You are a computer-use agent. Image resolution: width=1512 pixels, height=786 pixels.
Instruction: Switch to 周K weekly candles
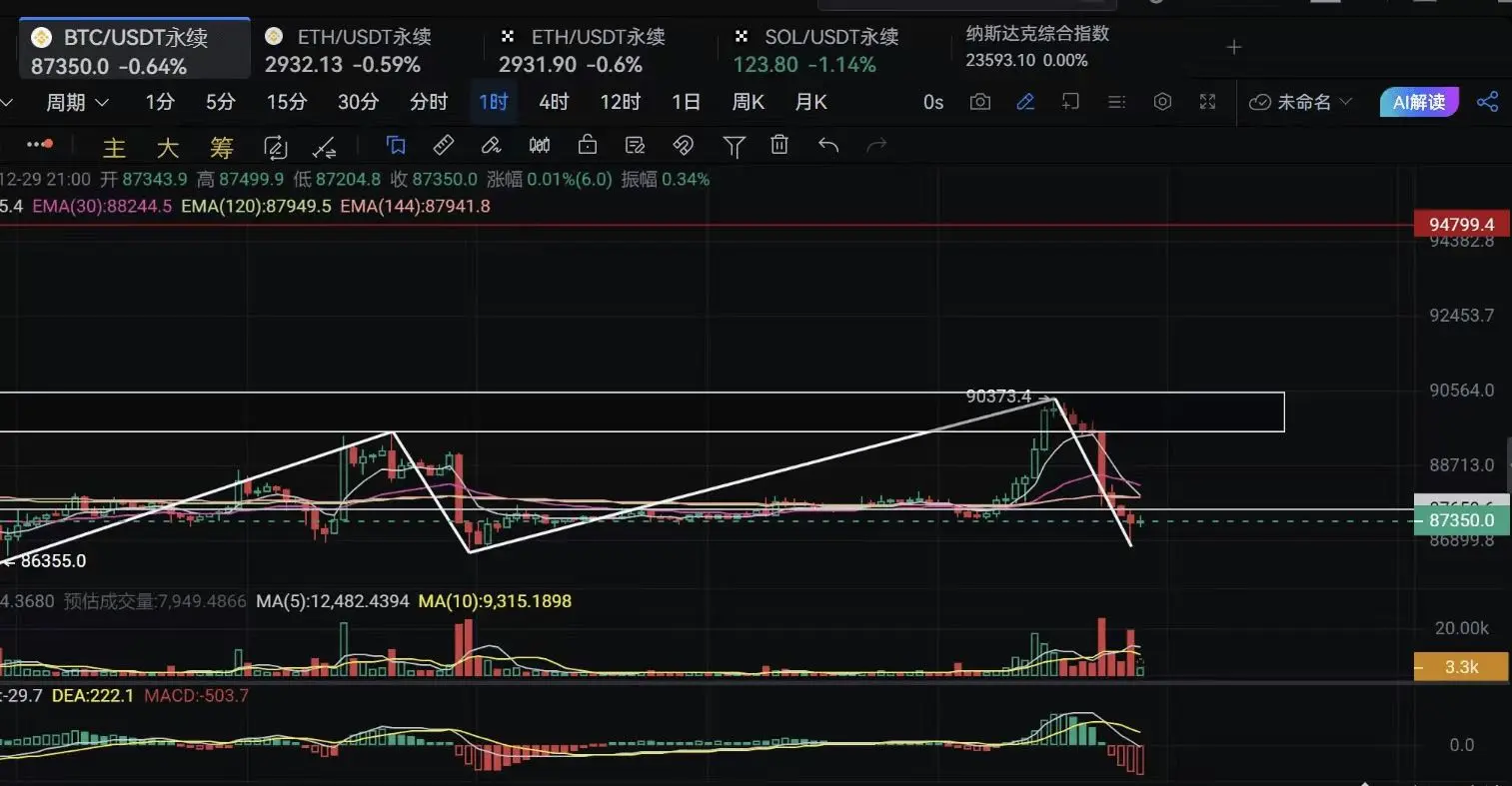point(749,102)
